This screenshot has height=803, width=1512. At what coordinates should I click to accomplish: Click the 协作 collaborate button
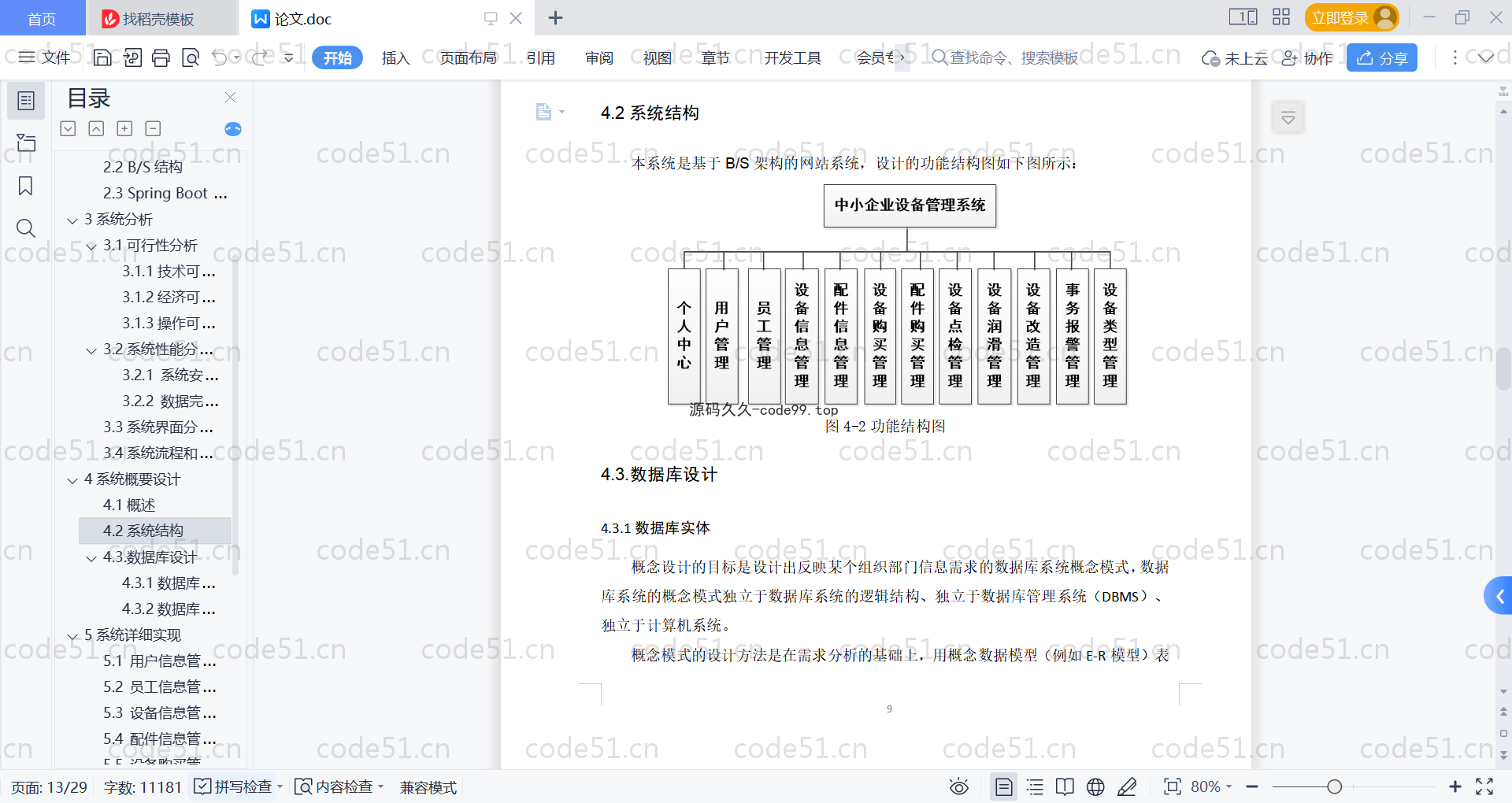point(1307,57)
